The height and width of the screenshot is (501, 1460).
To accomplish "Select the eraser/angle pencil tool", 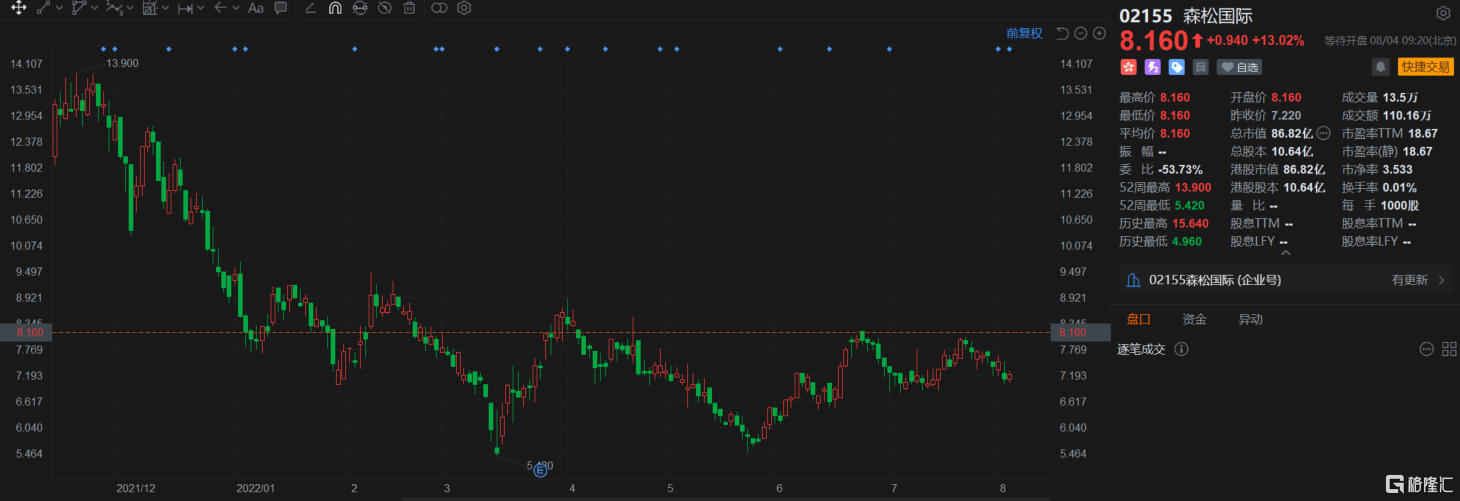I will coord(310,8).
